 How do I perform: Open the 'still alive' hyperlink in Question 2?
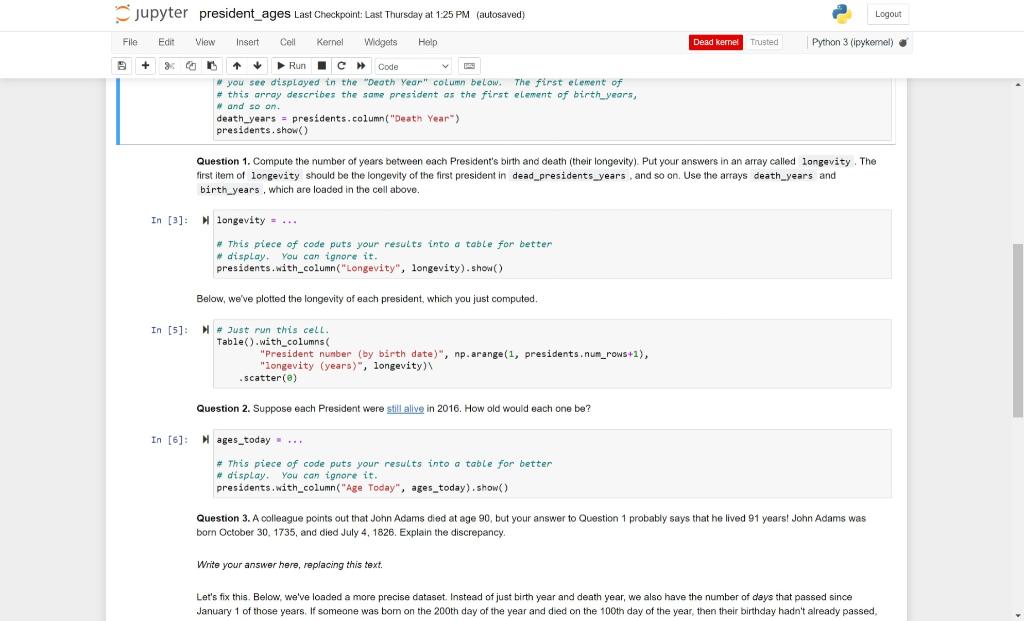pyautogui.click(x=404, y=408)
